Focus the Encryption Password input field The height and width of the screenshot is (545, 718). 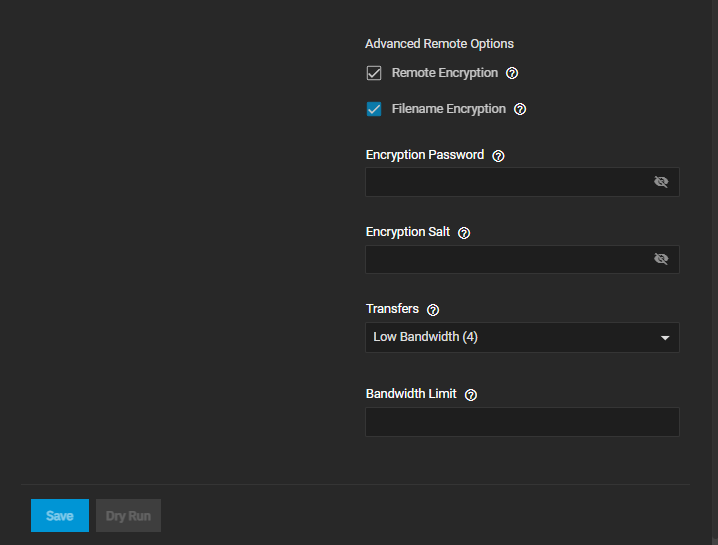pos(507,182)
